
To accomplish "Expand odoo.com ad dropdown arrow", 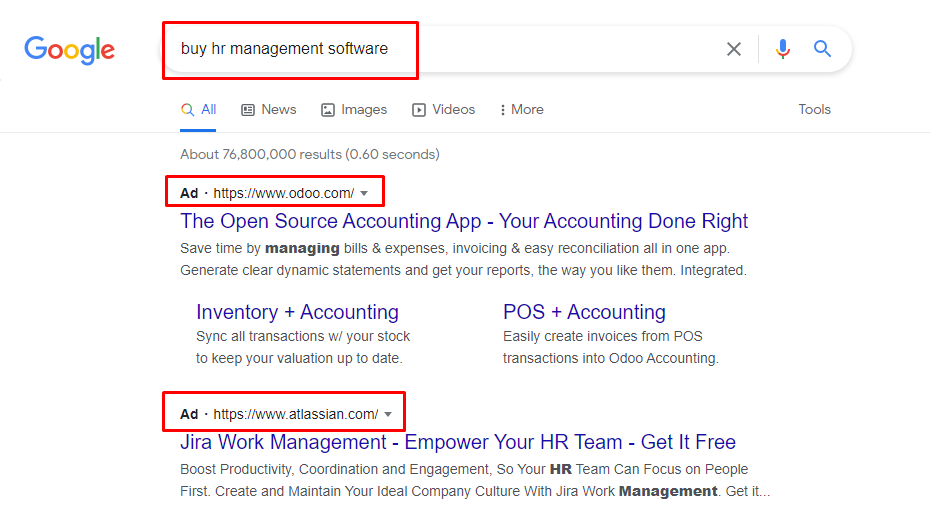I will [364, 193].
